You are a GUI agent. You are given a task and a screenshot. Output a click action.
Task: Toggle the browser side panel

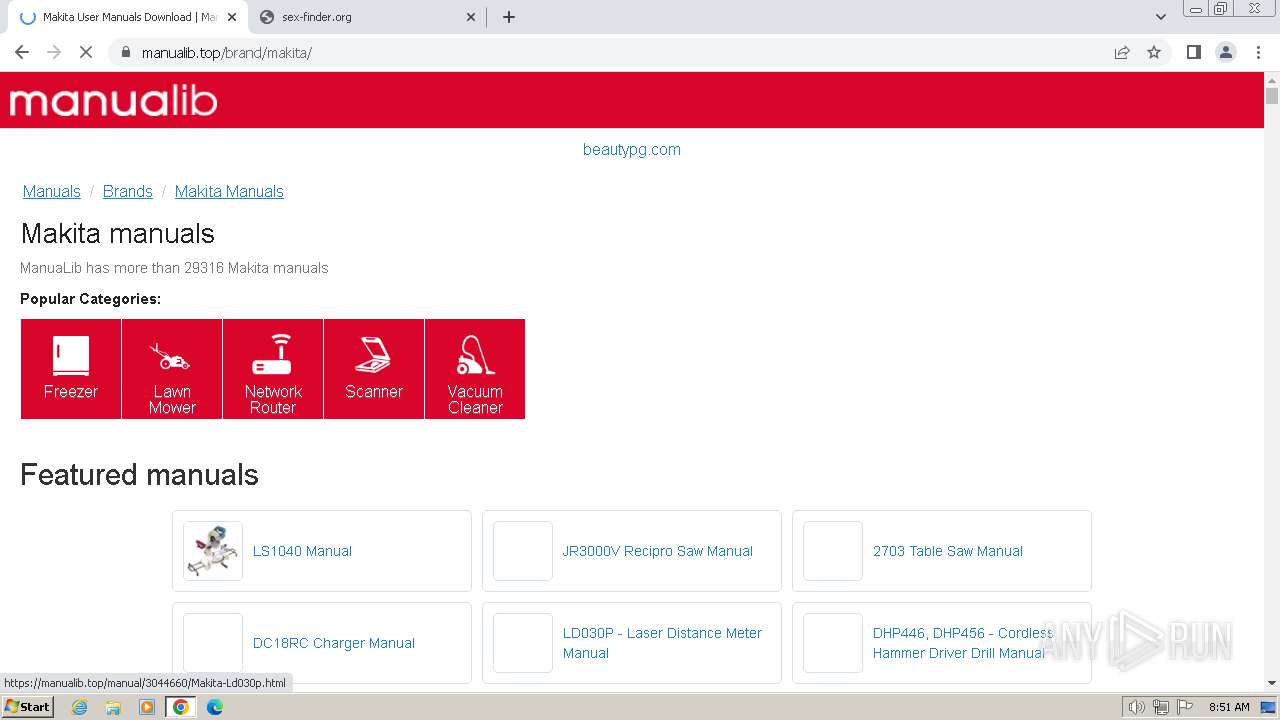click(1193, 52)
